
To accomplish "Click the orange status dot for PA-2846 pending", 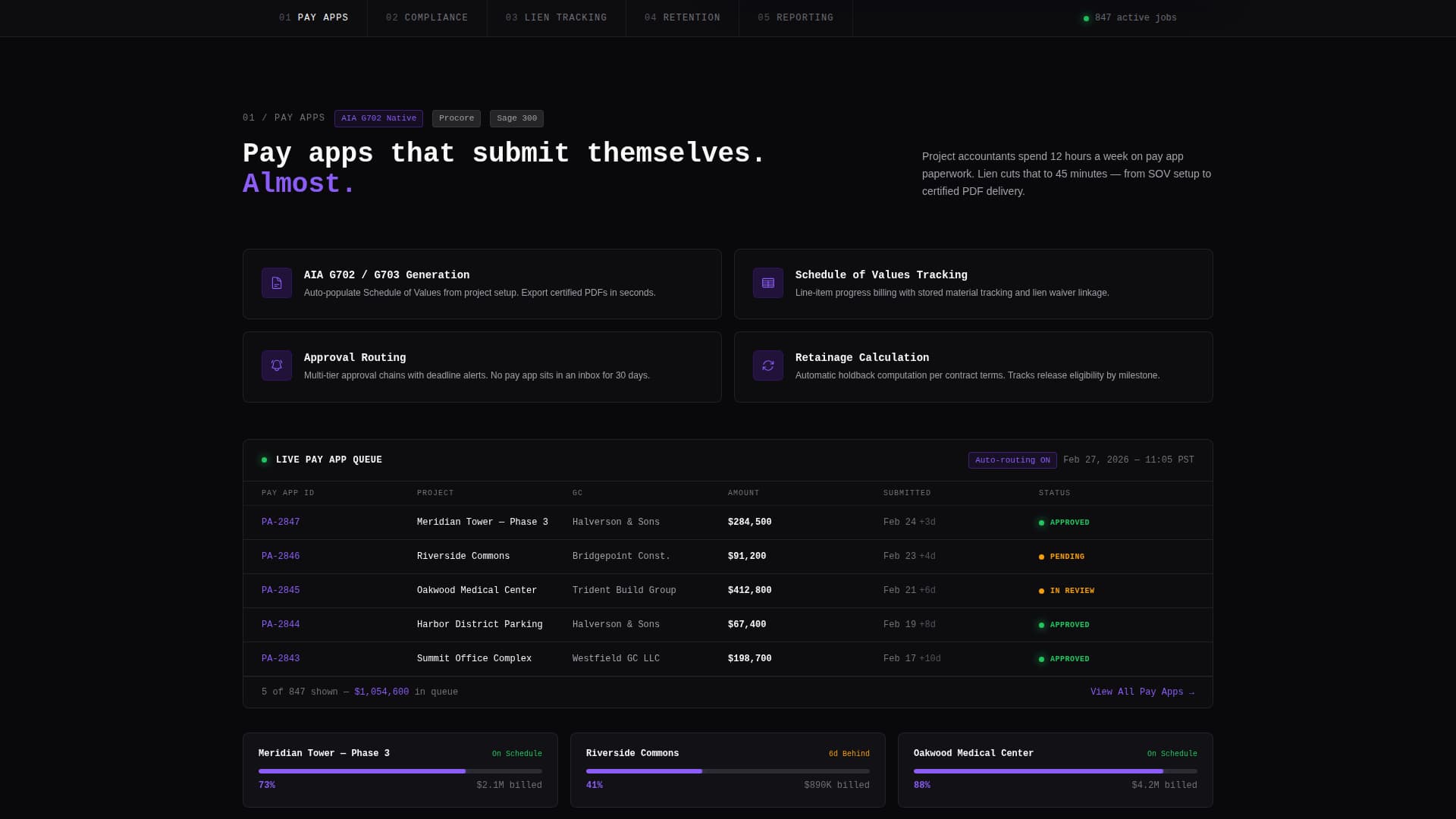I will (x=1041, y=557).
